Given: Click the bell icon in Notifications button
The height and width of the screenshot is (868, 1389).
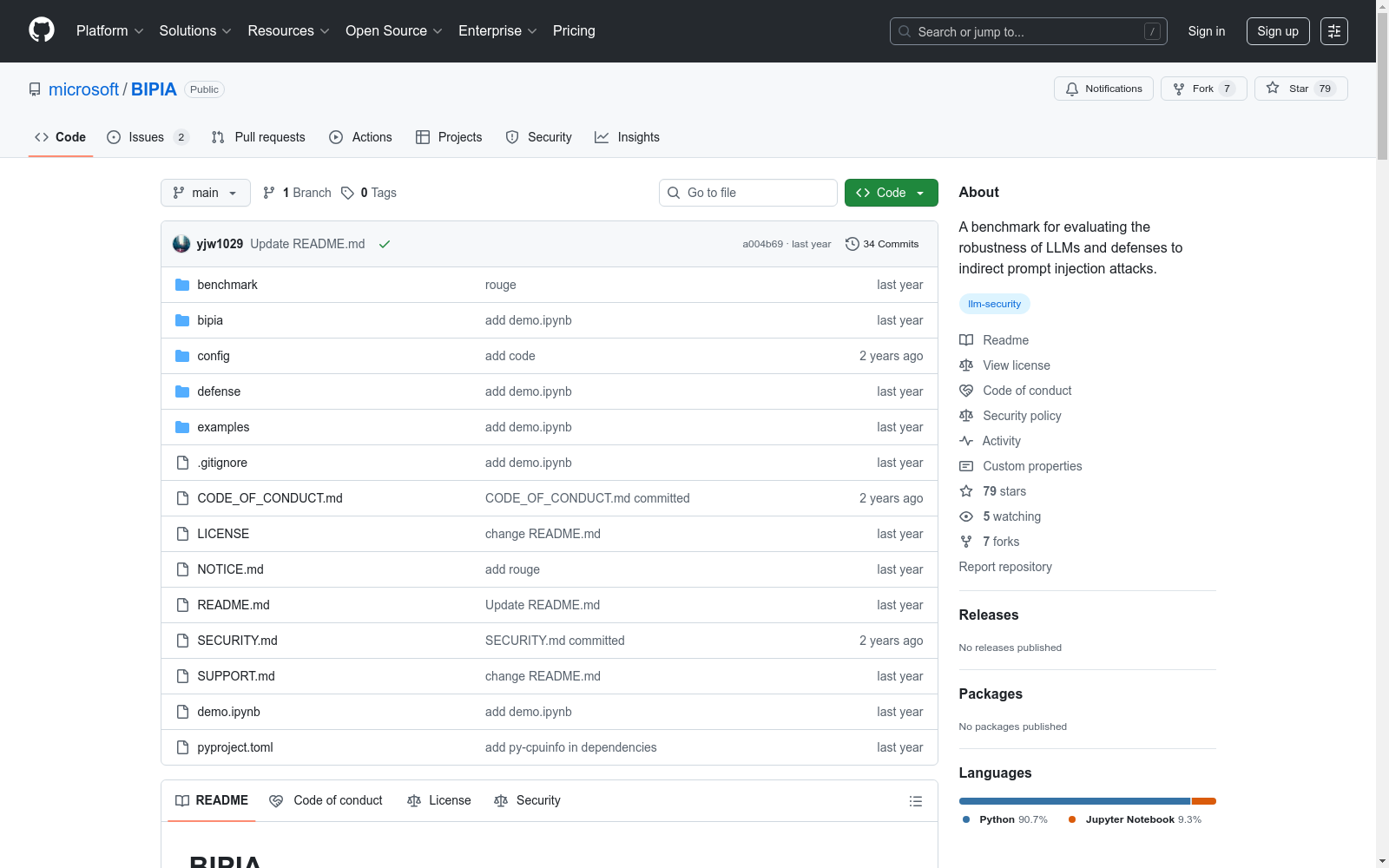Looking at the screenshot, I should (1072, 89).
